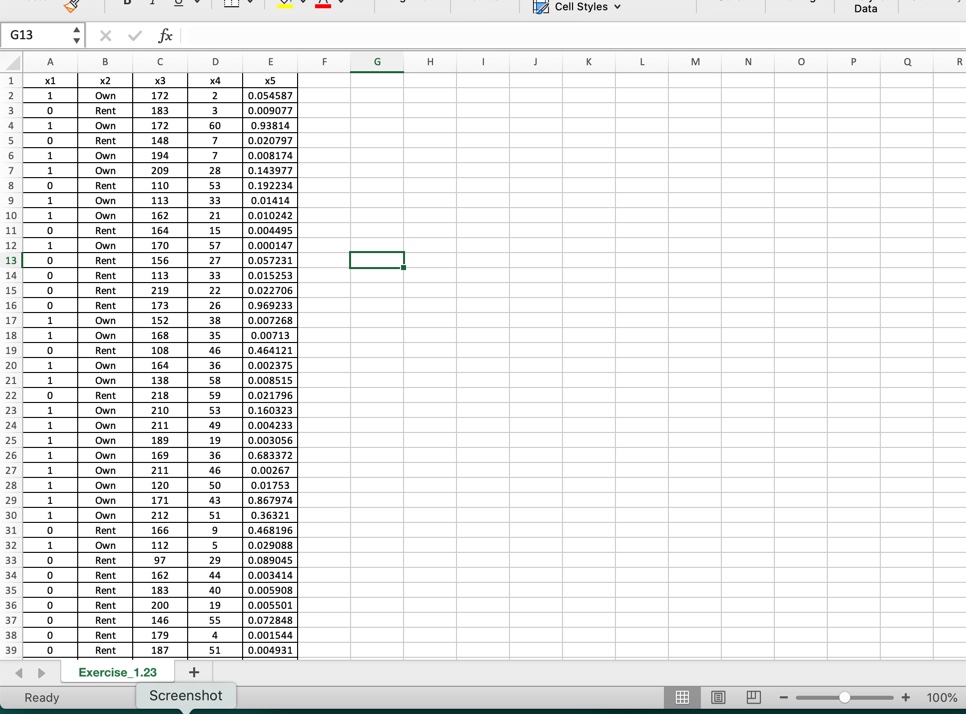Select column K header
The width and height of the screenshot is (966, 714).
coord(588,62)
